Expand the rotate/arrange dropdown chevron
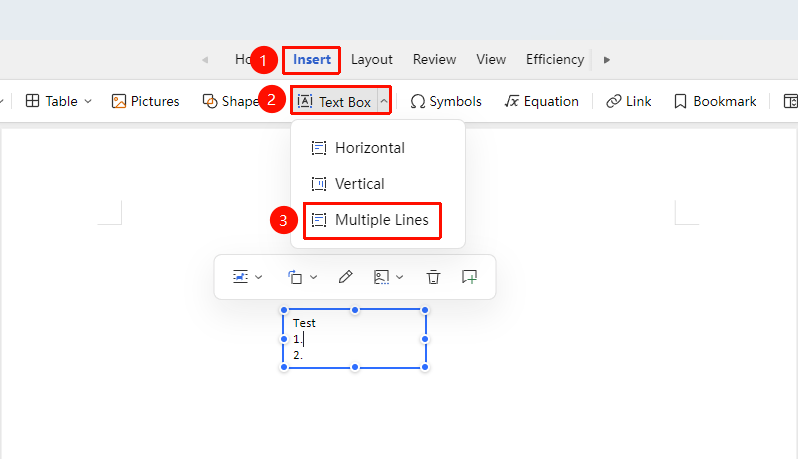This screenshot has width=798, height=459. tap(314, 277)
